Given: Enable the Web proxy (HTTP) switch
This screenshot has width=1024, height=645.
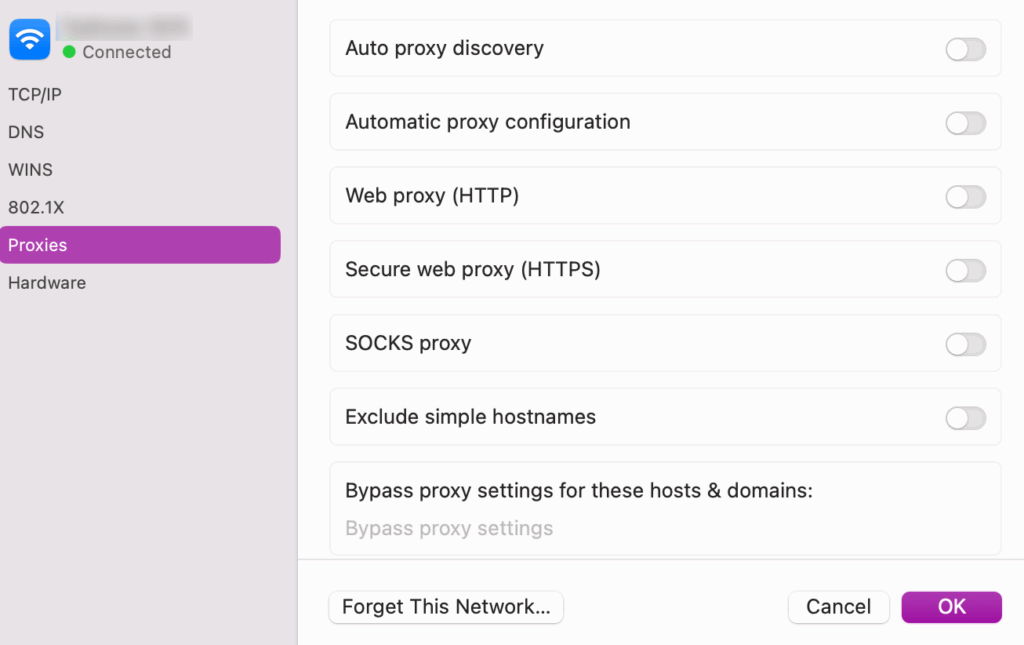Looking at the screenshot, I should coord(965,196).
